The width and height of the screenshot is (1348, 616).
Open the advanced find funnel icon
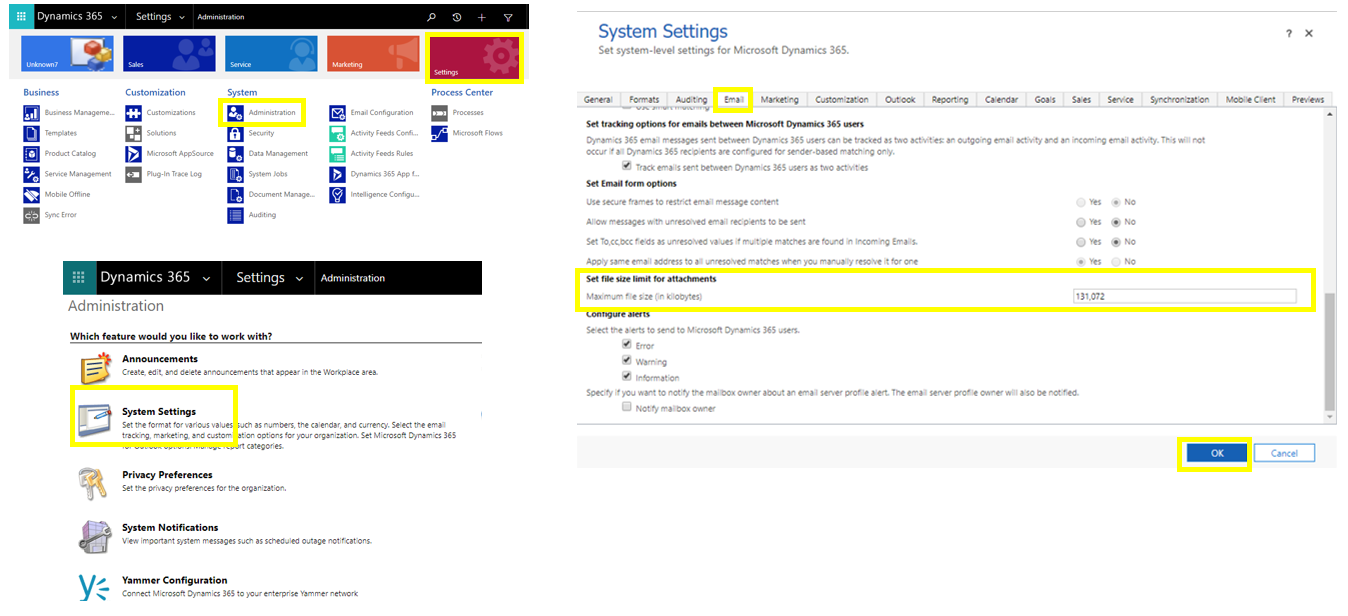pos(507,17)
